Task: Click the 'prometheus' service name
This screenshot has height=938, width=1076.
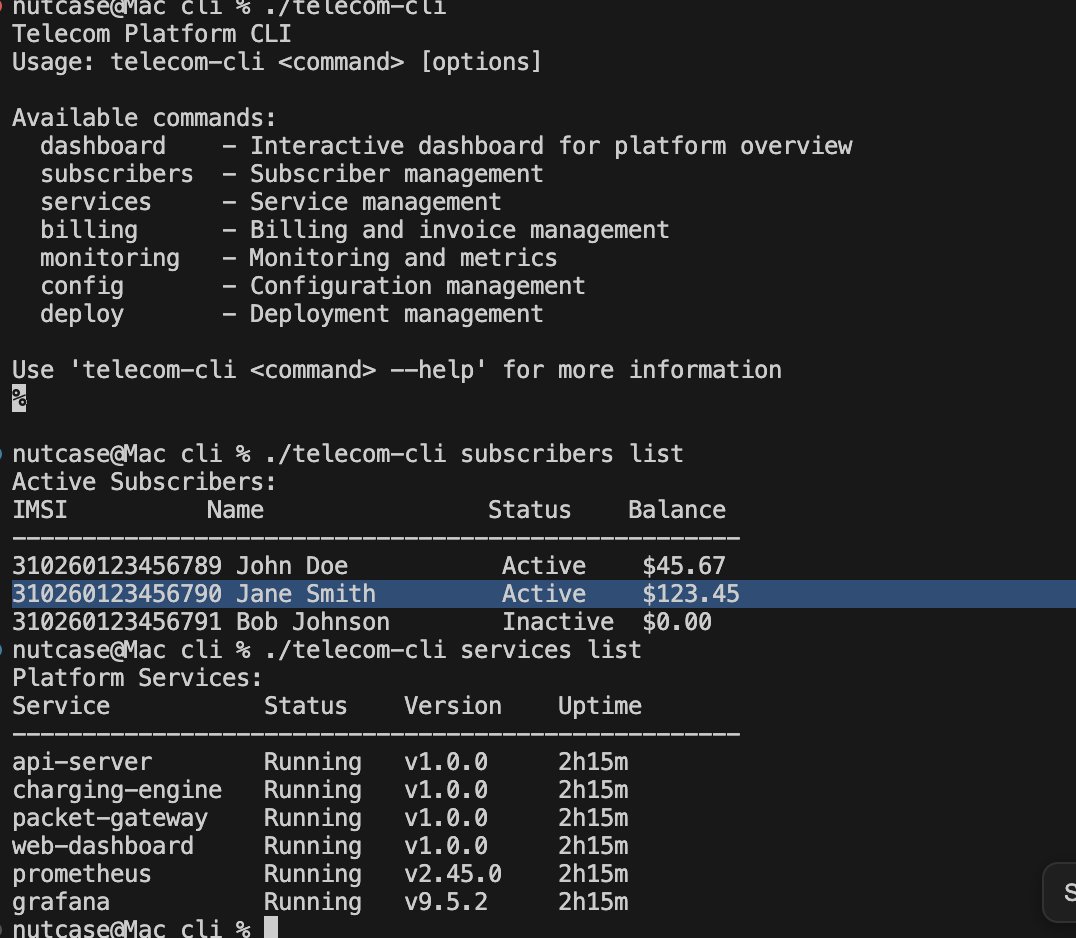Action: click(x=82, y=874)
